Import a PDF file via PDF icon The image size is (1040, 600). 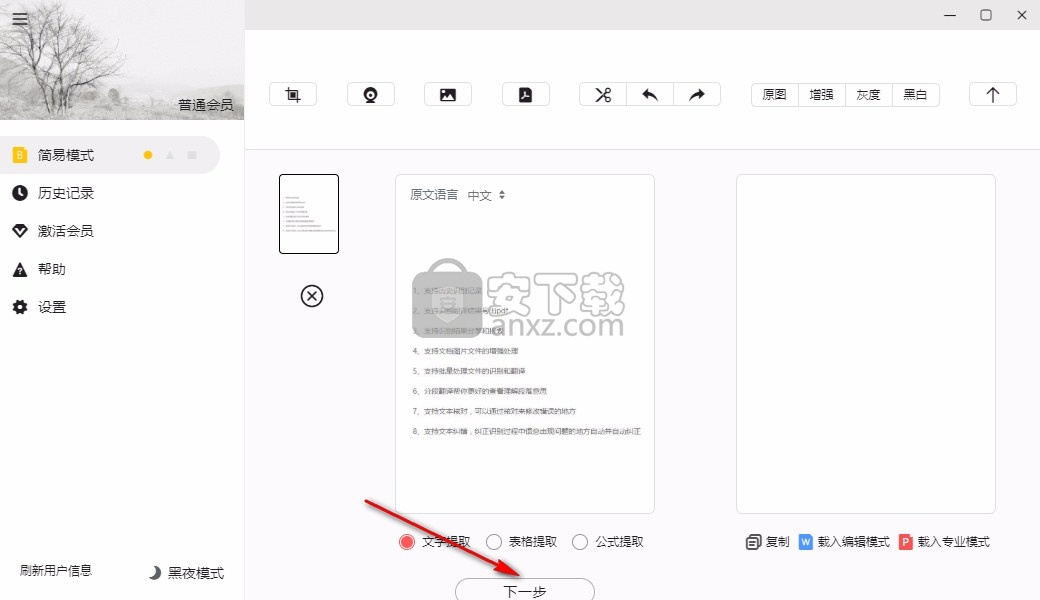pos(525,94)
